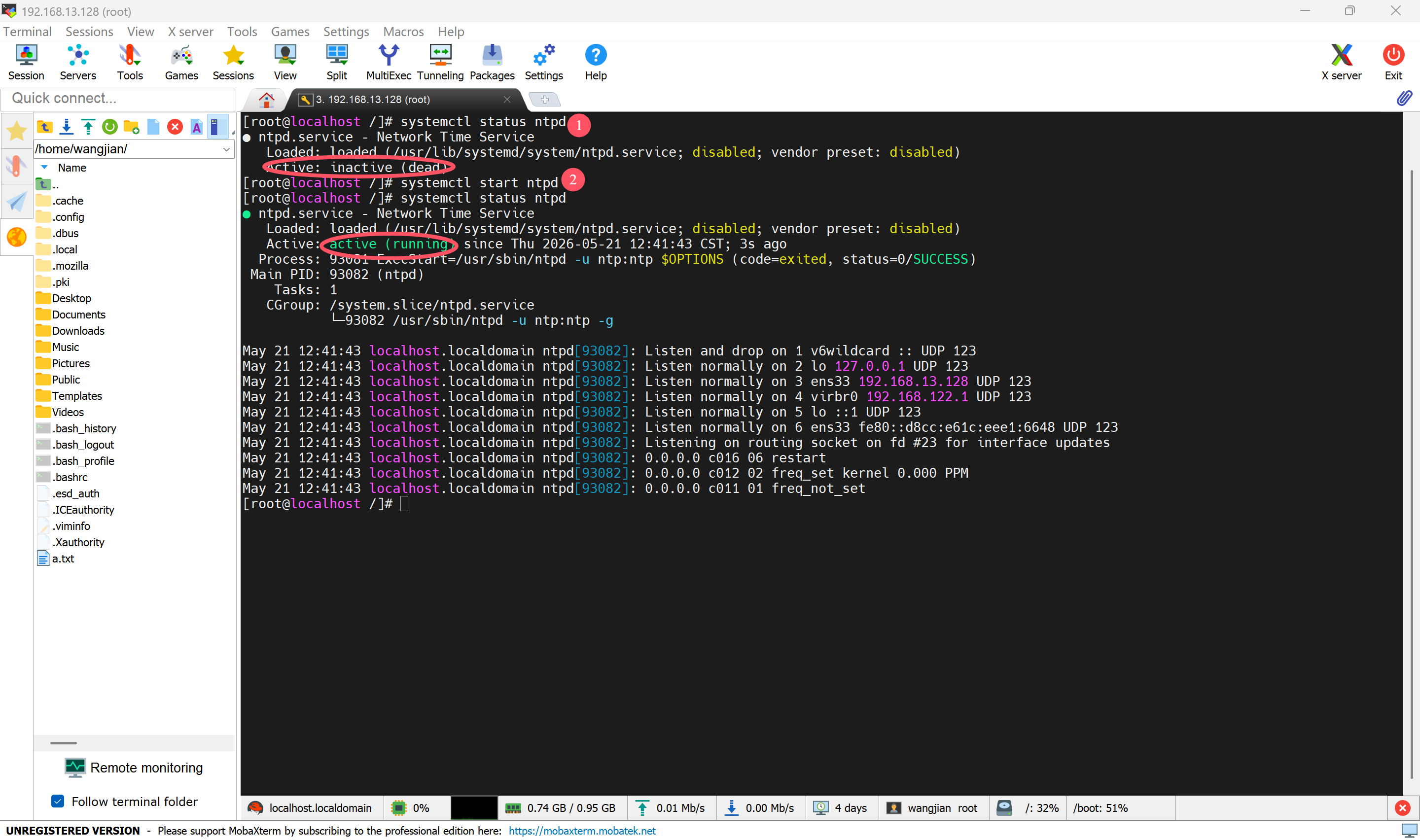Click the Games toolbar icon
1420x840 pixels.
tap(181, 62)
